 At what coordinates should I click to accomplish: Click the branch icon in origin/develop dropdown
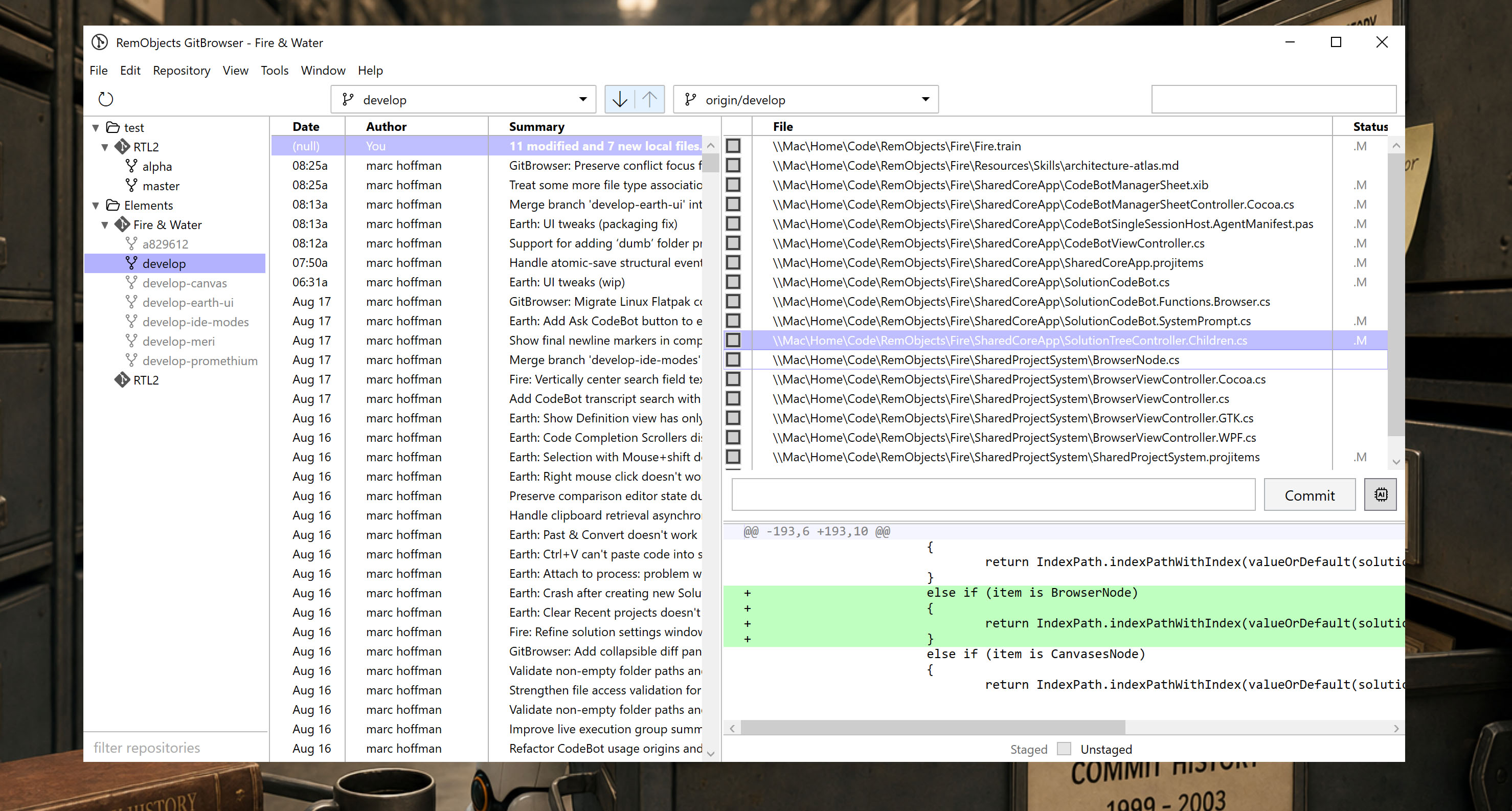pos(690,100)
